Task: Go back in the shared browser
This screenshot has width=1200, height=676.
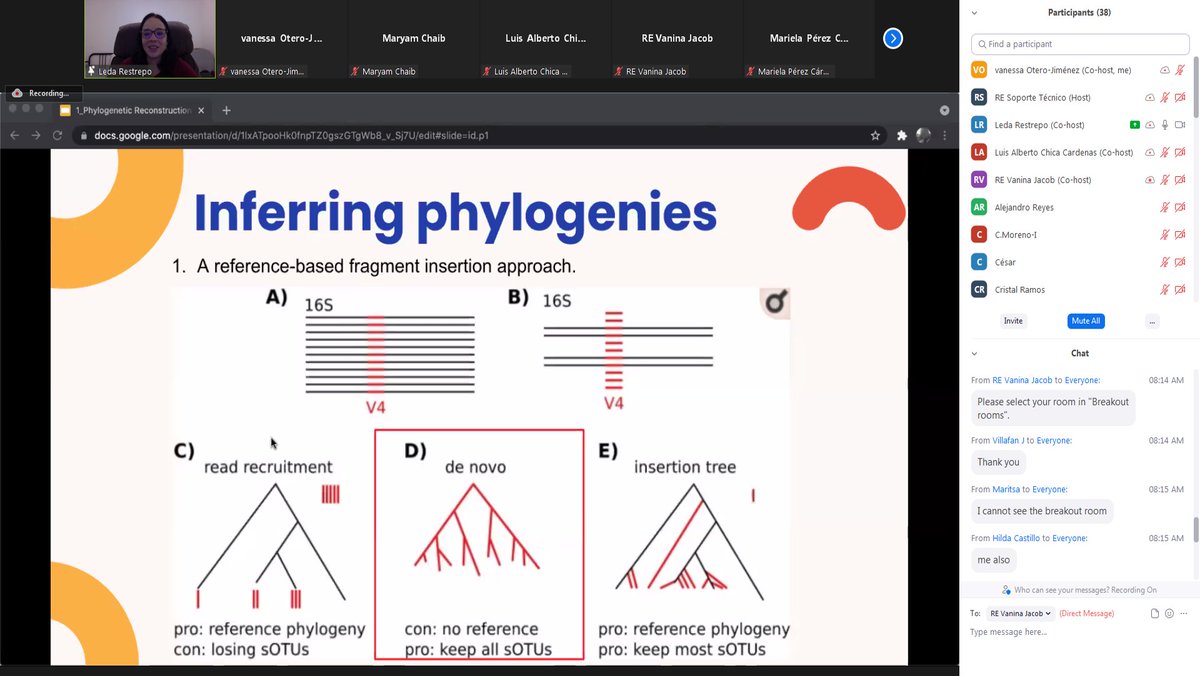Action: coord(15,135)
